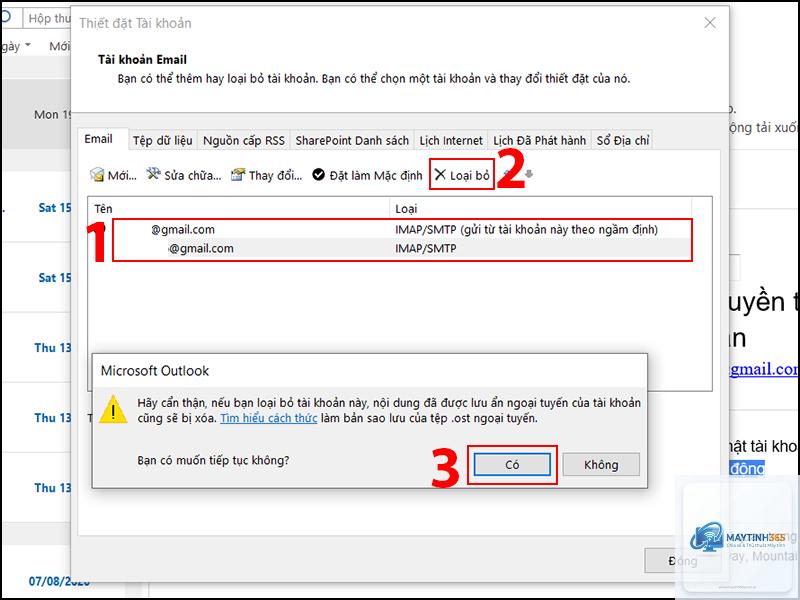
Task: Click the Tên column header
Action: pos(239,209)
